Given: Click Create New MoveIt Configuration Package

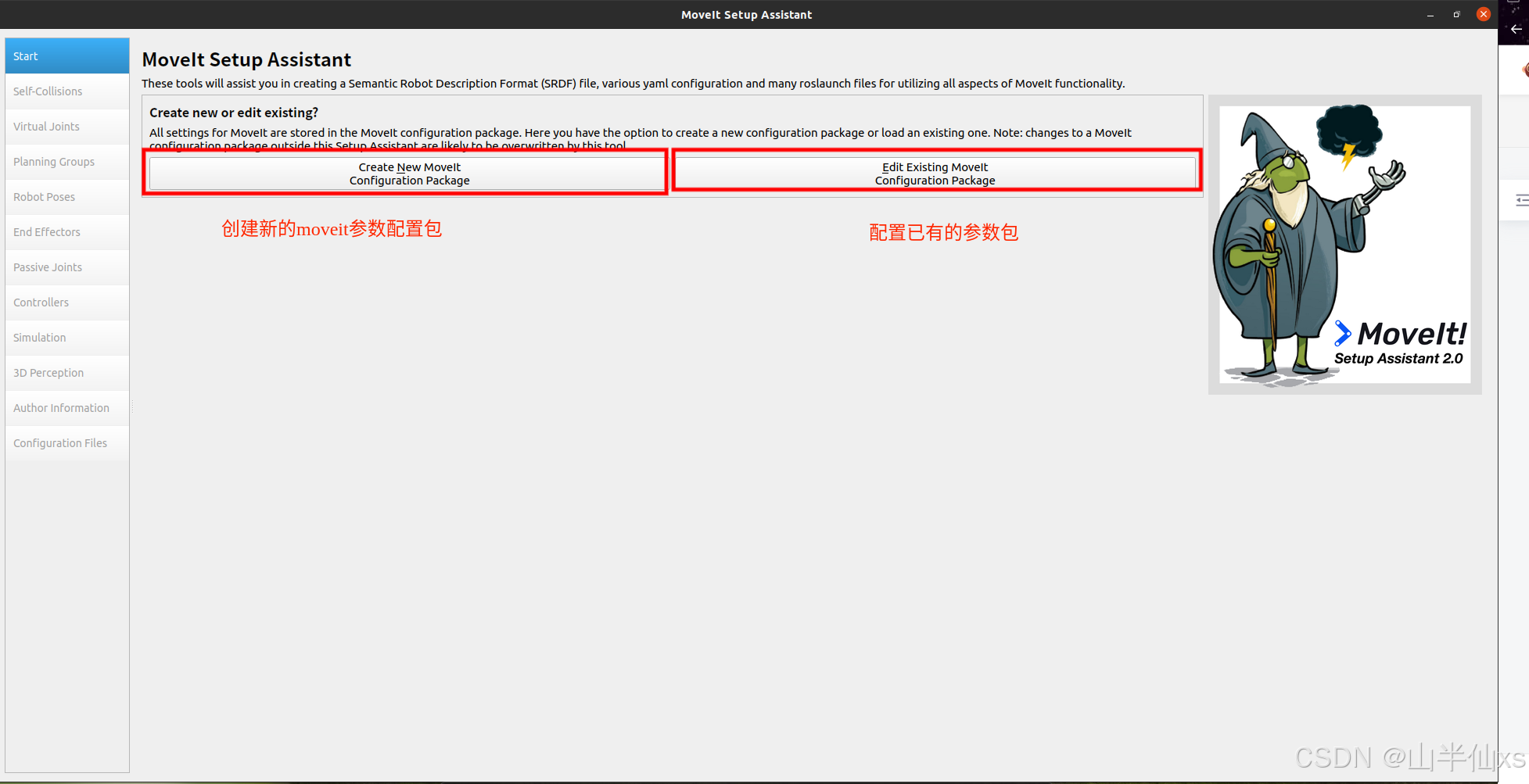Looking at the screenshot, I should [407, 174].
